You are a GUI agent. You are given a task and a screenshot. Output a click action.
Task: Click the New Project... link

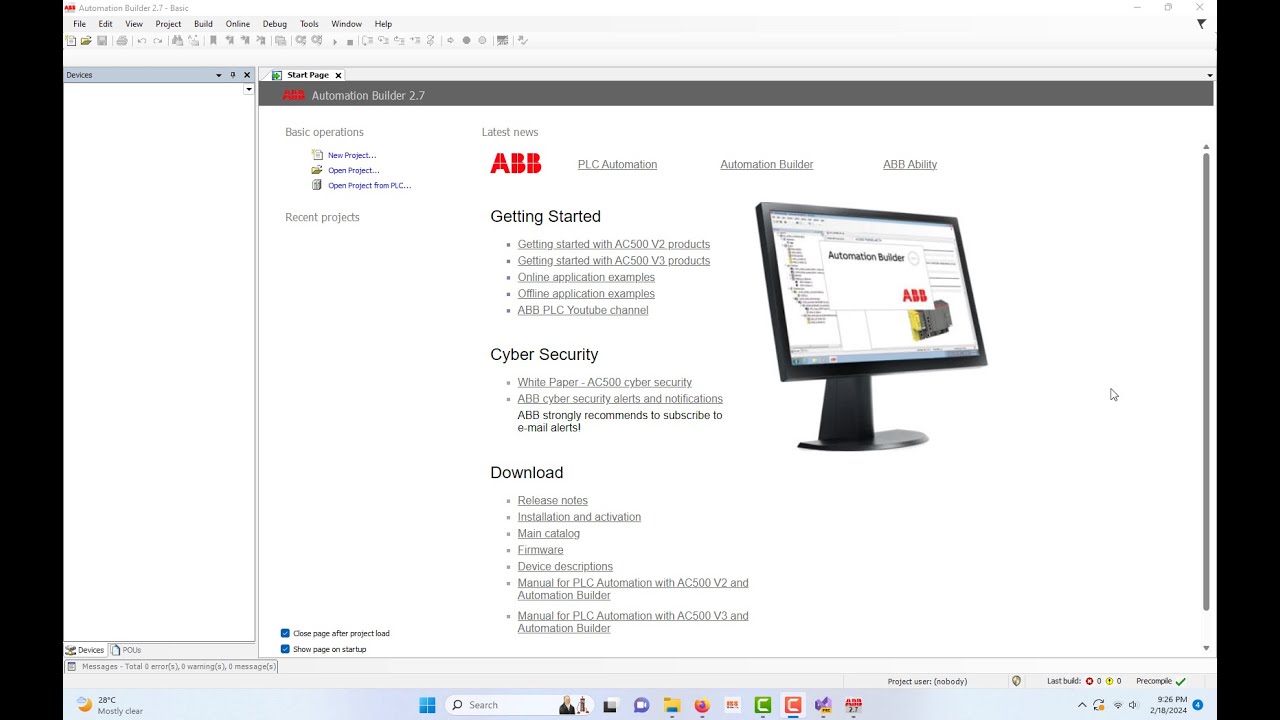coord(352,155)
